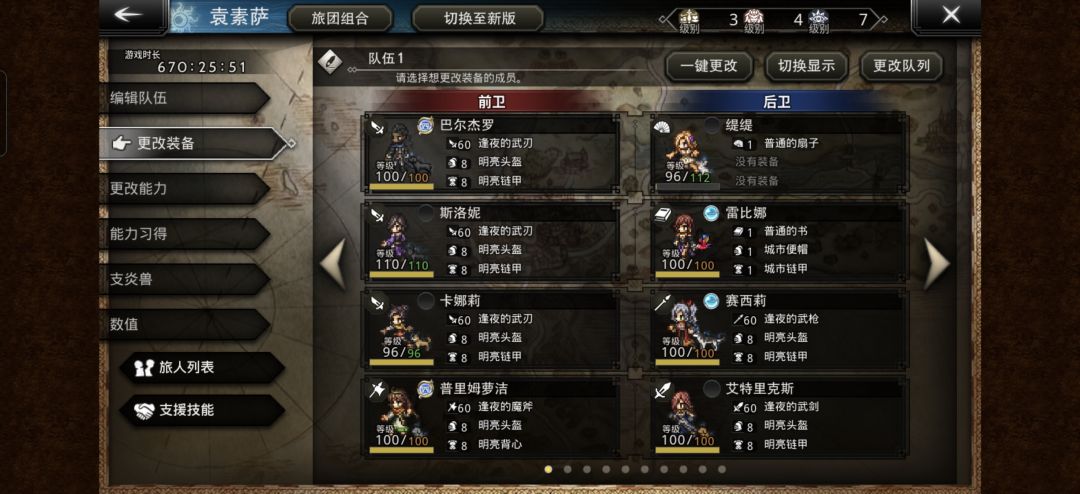Toggle the blue orb badge beside 雷比娜

[x=711, y=213]
